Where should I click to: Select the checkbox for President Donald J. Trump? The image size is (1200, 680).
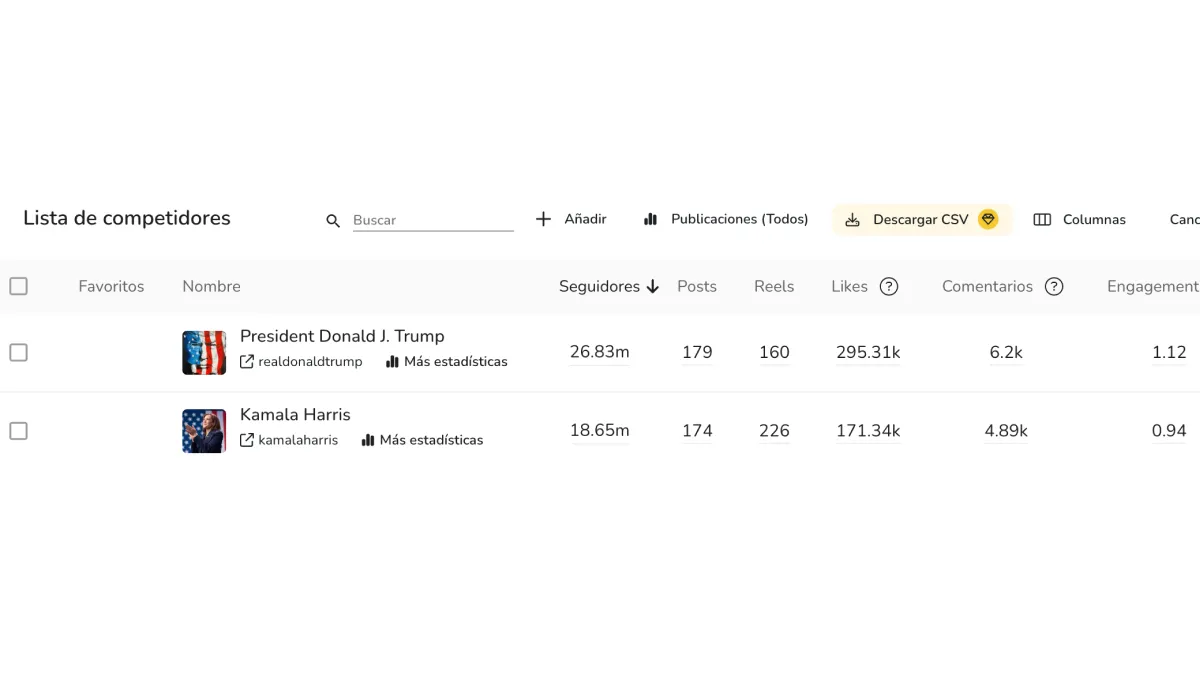coord(18,352)
